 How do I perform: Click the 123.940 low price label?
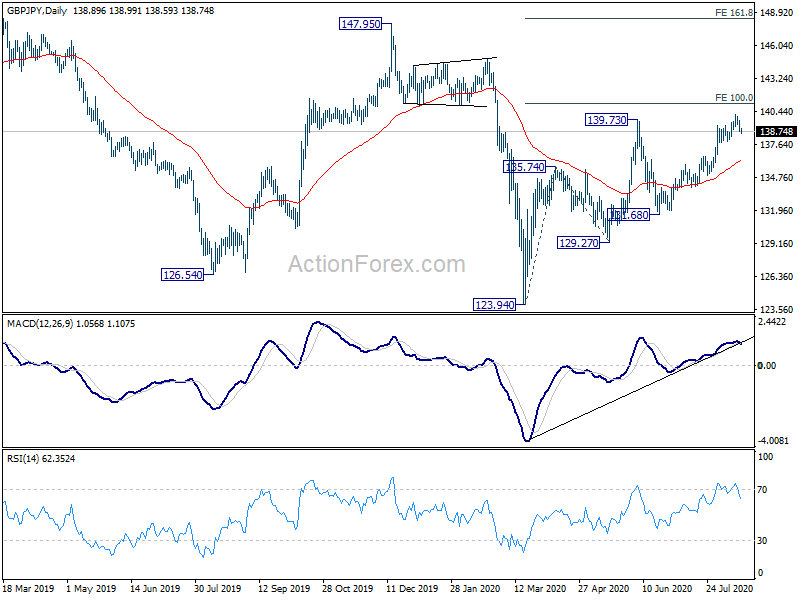click(494, 305)
